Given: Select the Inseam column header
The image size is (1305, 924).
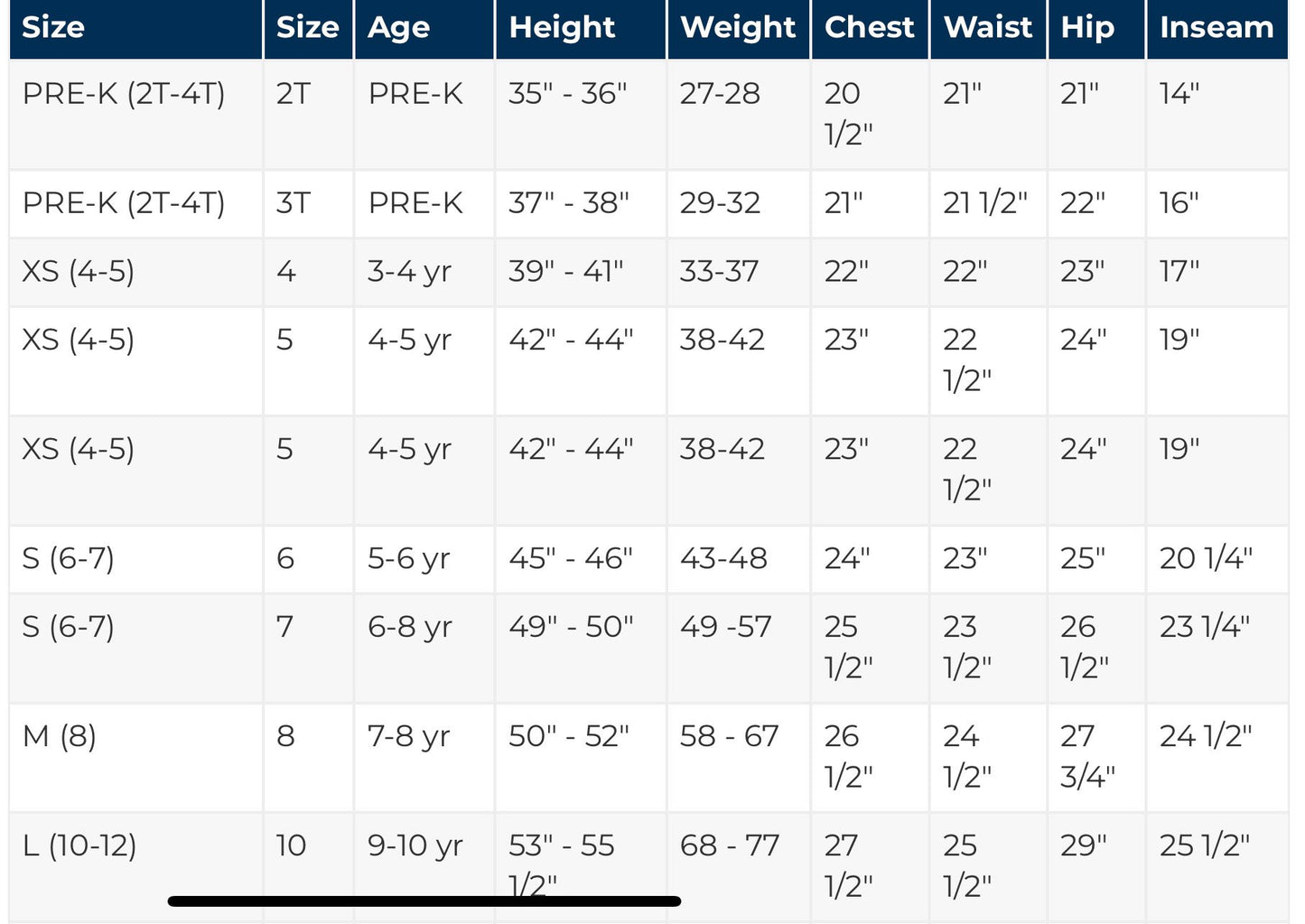Looking at the screenshot, I should coord(1216,28).
